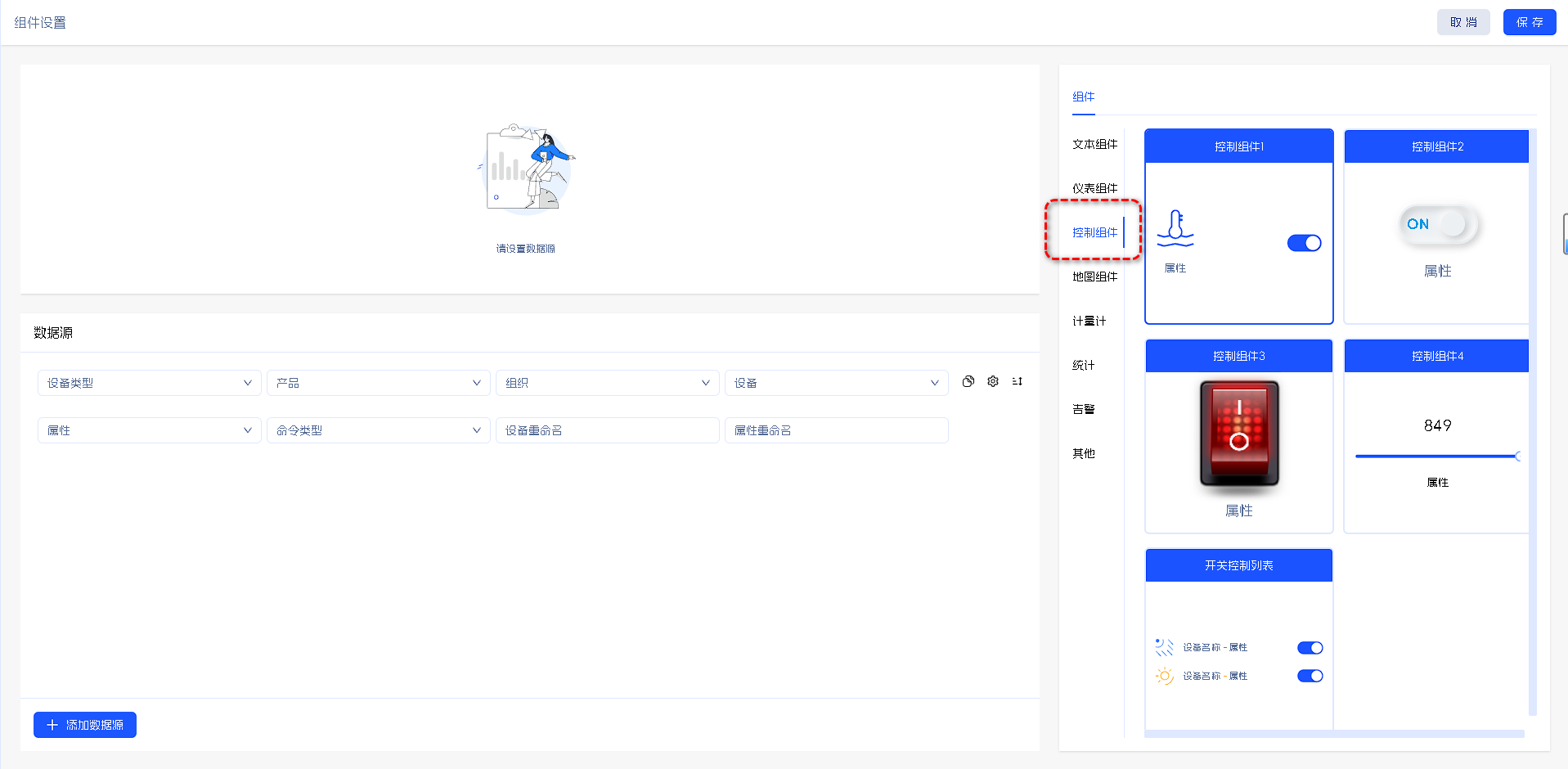1568x769 pixels.
Task: Click the 设备重命名 input field
Action: tap(607, 430)
